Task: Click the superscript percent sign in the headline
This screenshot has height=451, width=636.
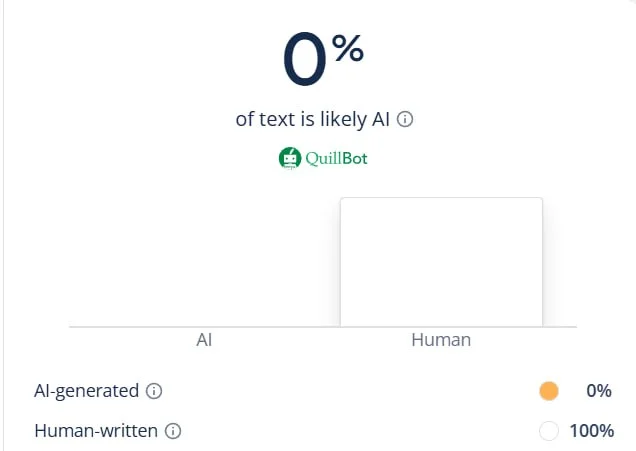Action: pyautogui.click(x=348, y=48)
